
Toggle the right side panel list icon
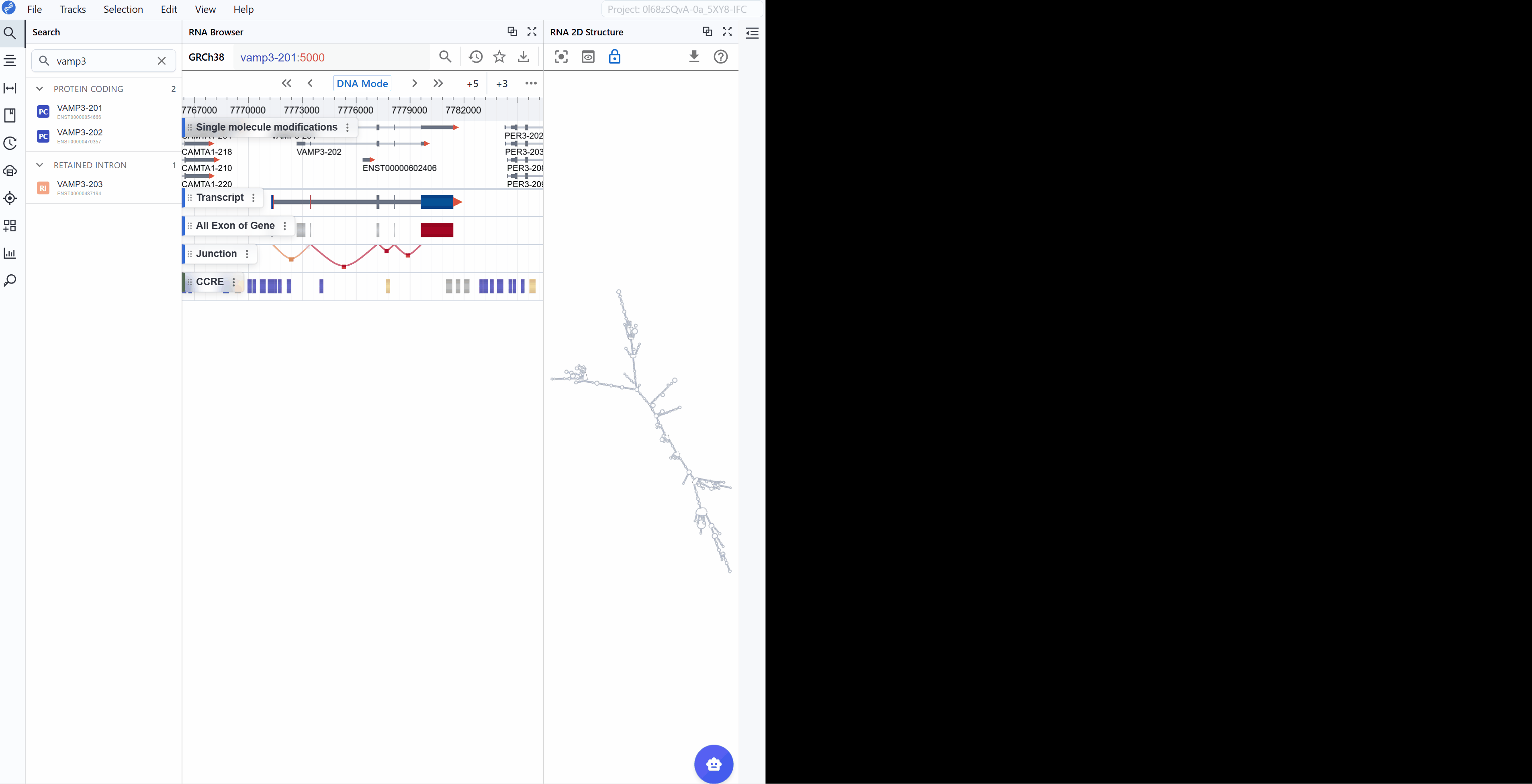coord(752,33)
